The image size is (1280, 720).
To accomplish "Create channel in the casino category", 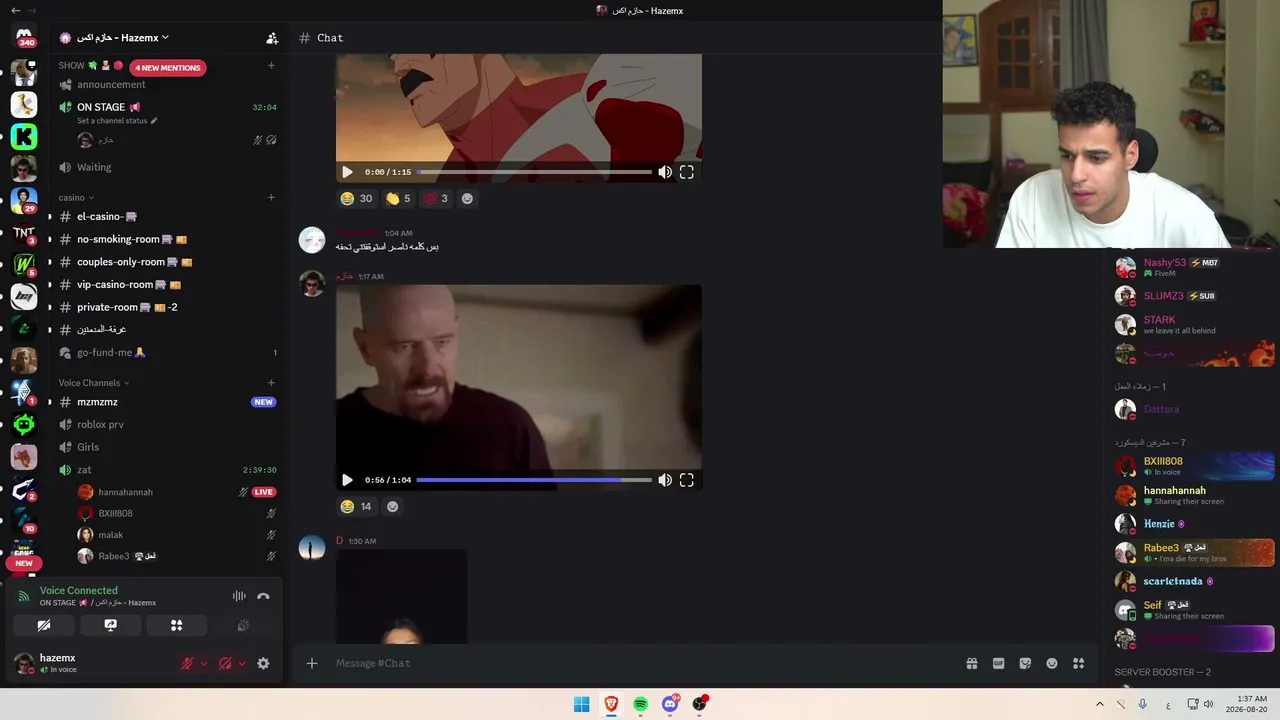I will [271, 197].
